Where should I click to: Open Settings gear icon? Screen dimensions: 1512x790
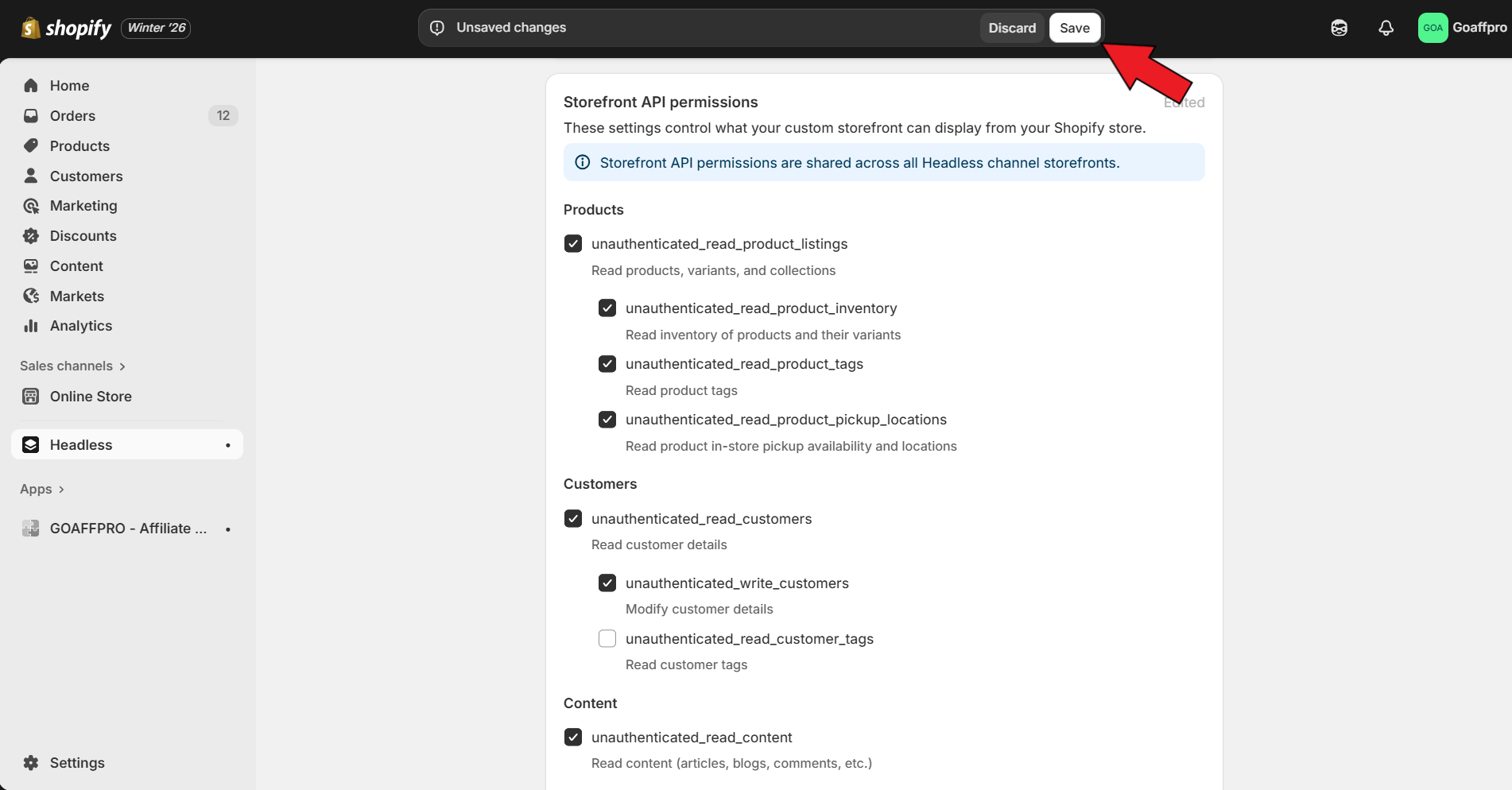31,763
